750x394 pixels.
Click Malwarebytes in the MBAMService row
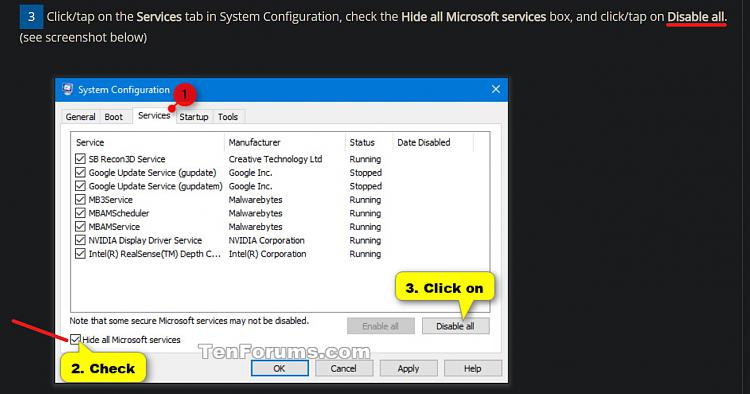[x=255, y=227]
